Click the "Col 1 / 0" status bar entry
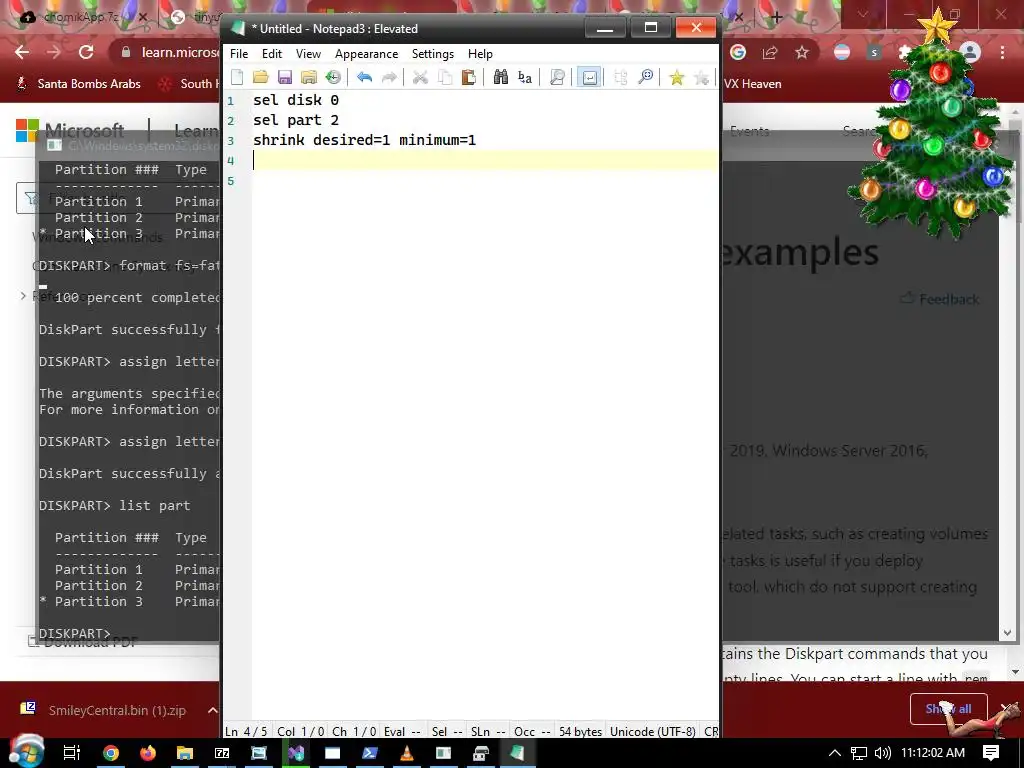Viewport: 1024px width, 768px height. pos(300,731)
